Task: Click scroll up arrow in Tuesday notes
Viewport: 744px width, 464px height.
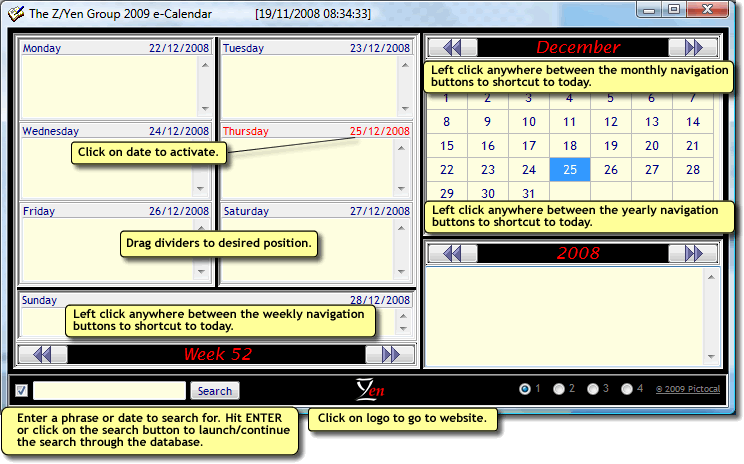Action: pyautogui.click(x=405, y=65)
